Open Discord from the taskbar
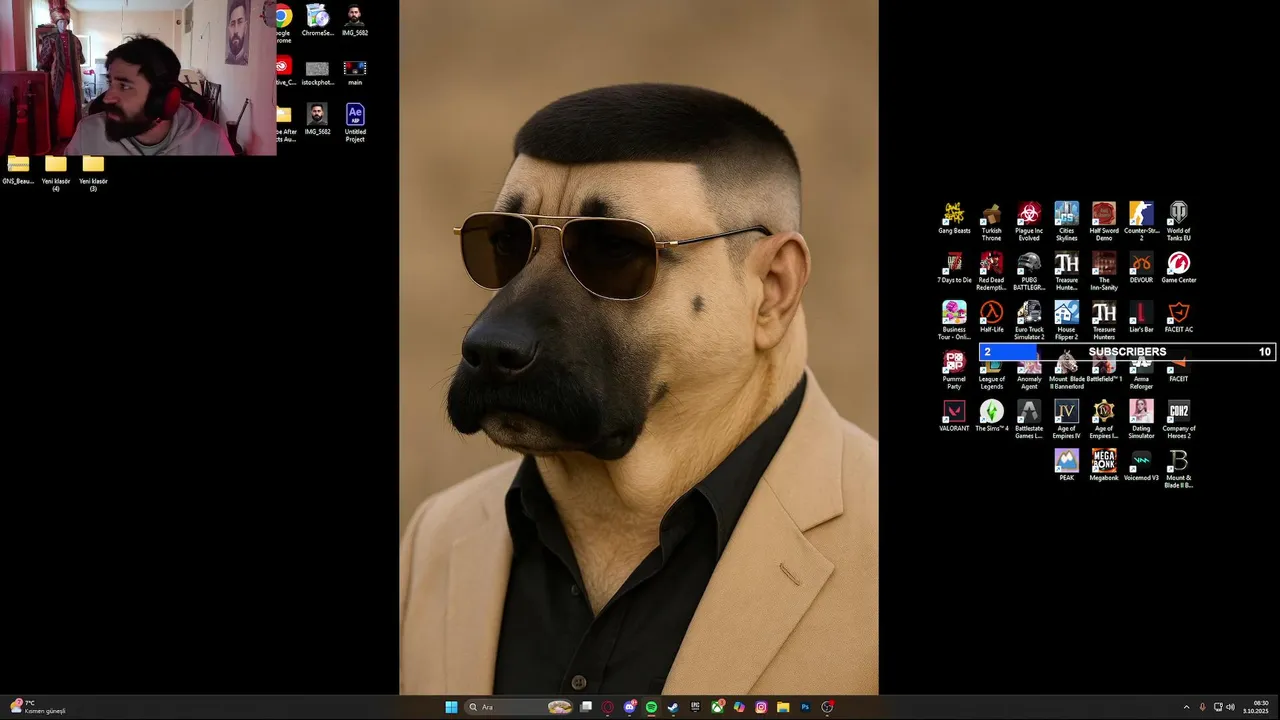The image size is (1280, 720). (x=630, y=707)
